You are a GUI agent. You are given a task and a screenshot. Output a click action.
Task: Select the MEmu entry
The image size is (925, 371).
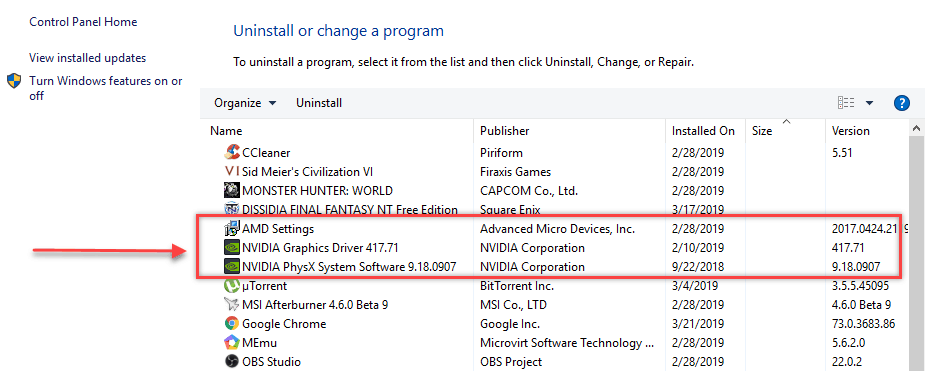[x=260, y=342]
